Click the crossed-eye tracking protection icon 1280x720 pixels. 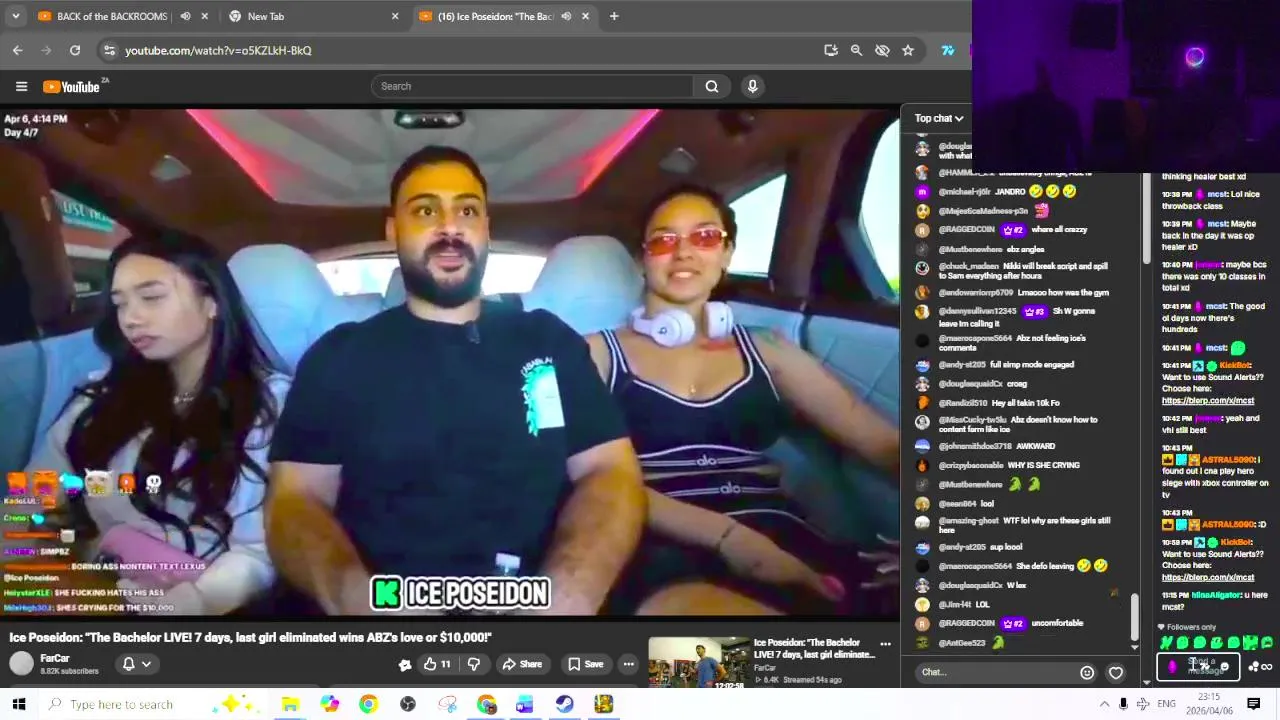pos(882,50)
